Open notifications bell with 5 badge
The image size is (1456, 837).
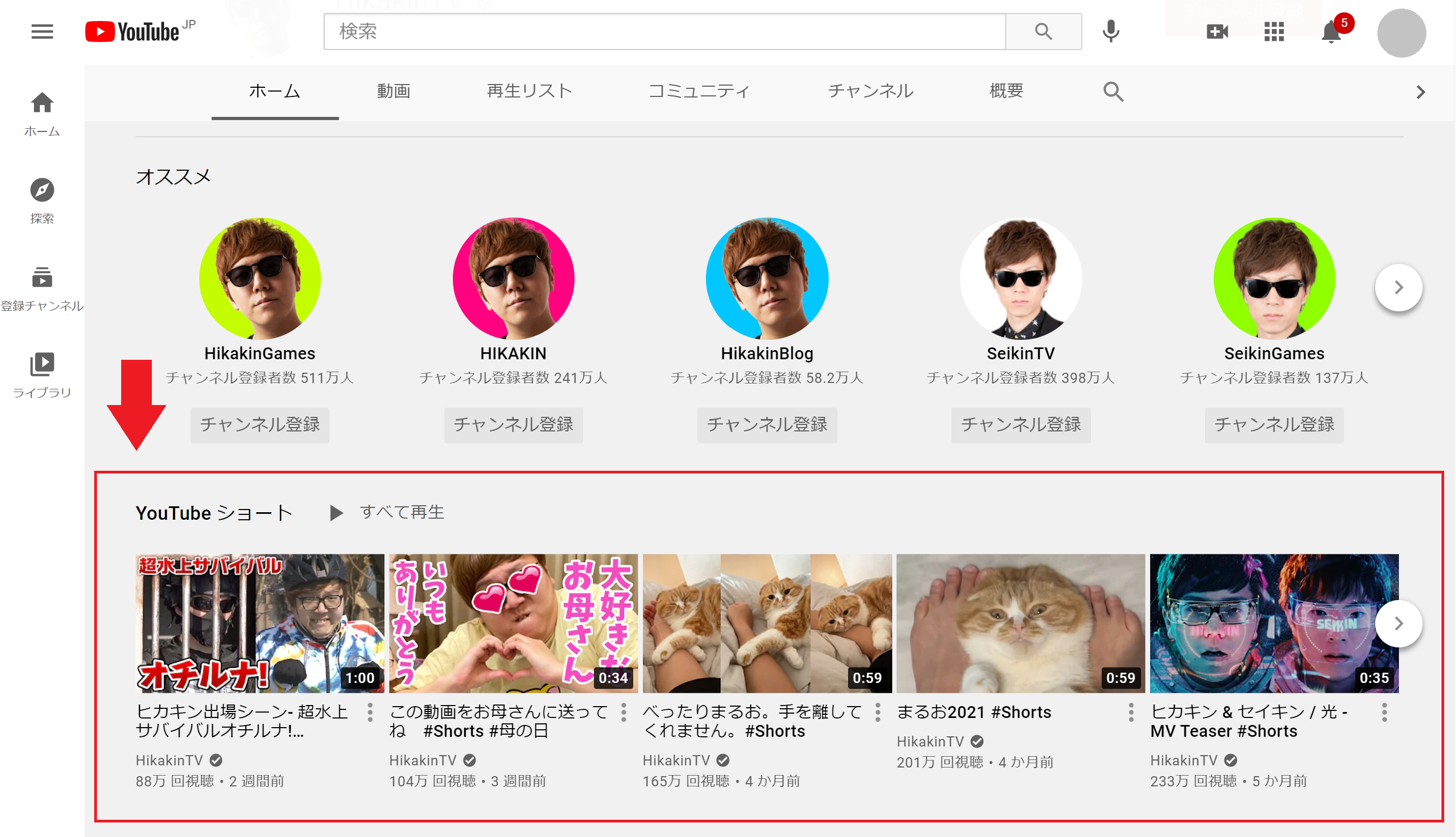1331,31
